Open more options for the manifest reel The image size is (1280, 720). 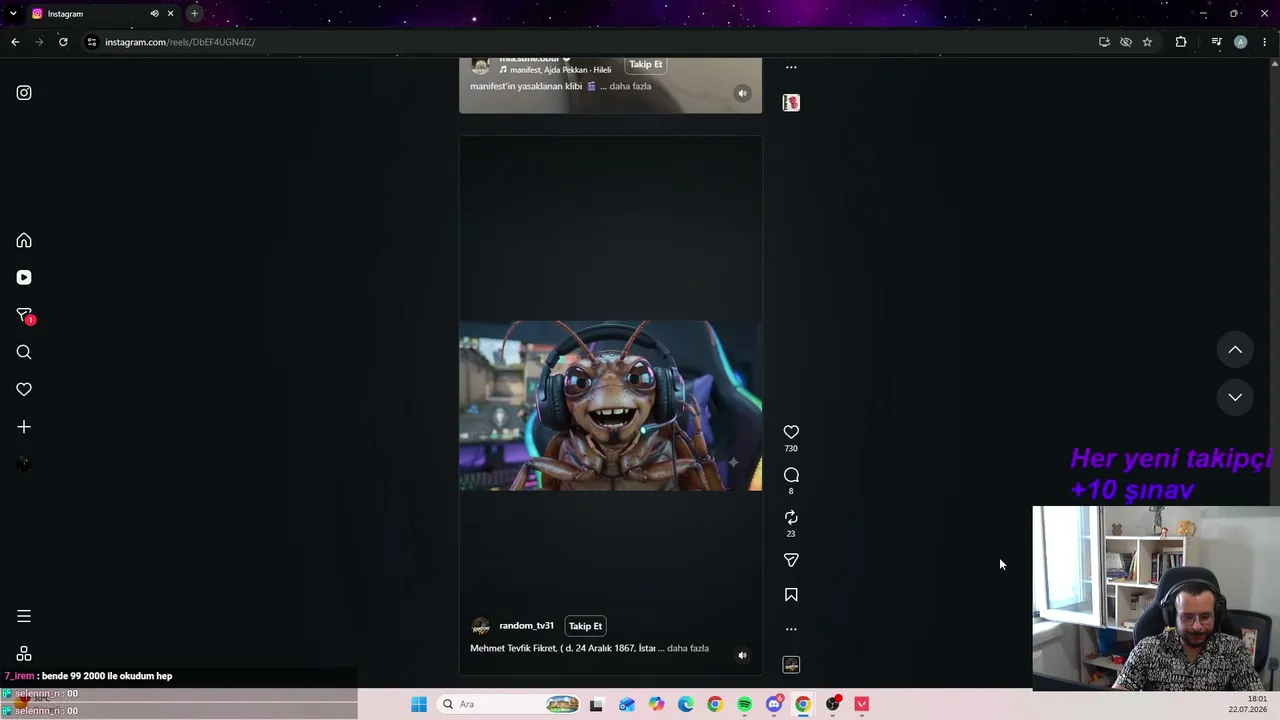(x=791, y=67)
